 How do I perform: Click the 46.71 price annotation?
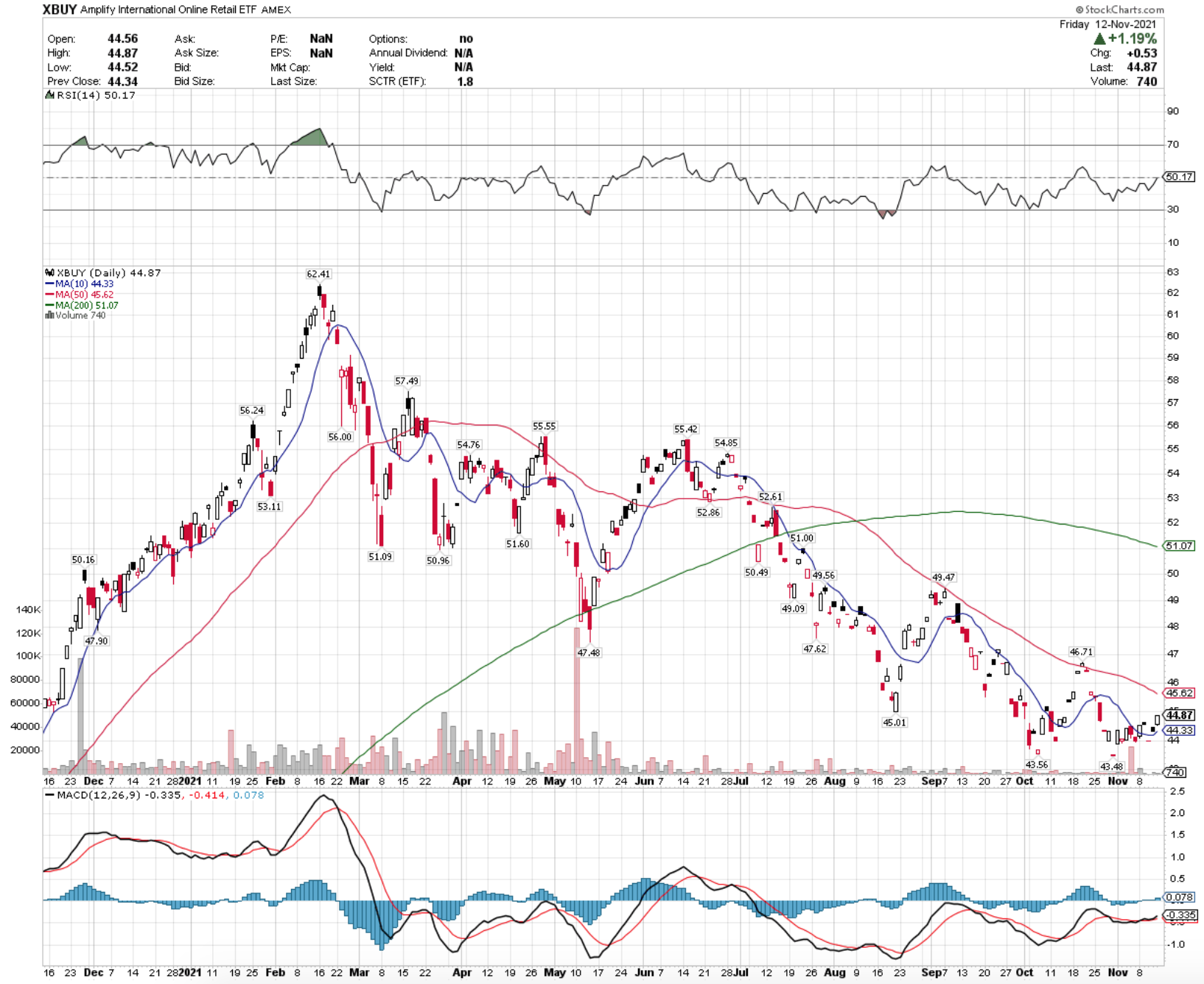coord(1082,652)
